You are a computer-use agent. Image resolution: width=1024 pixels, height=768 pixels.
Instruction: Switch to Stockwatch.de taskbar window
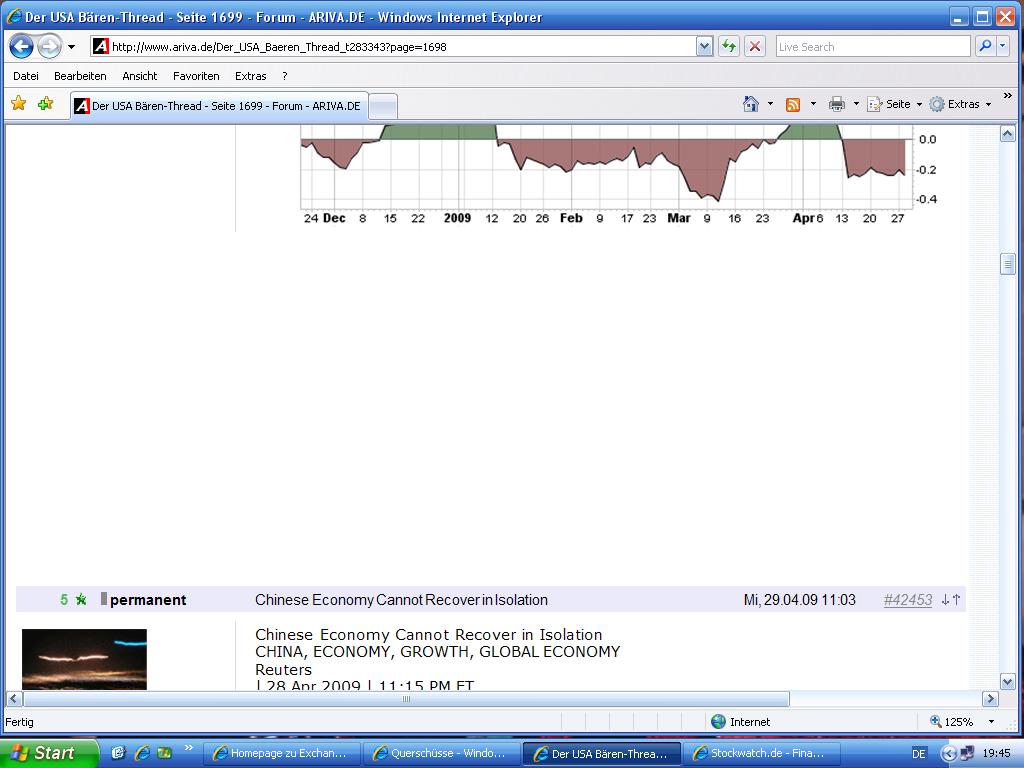(x=760, y=754)
